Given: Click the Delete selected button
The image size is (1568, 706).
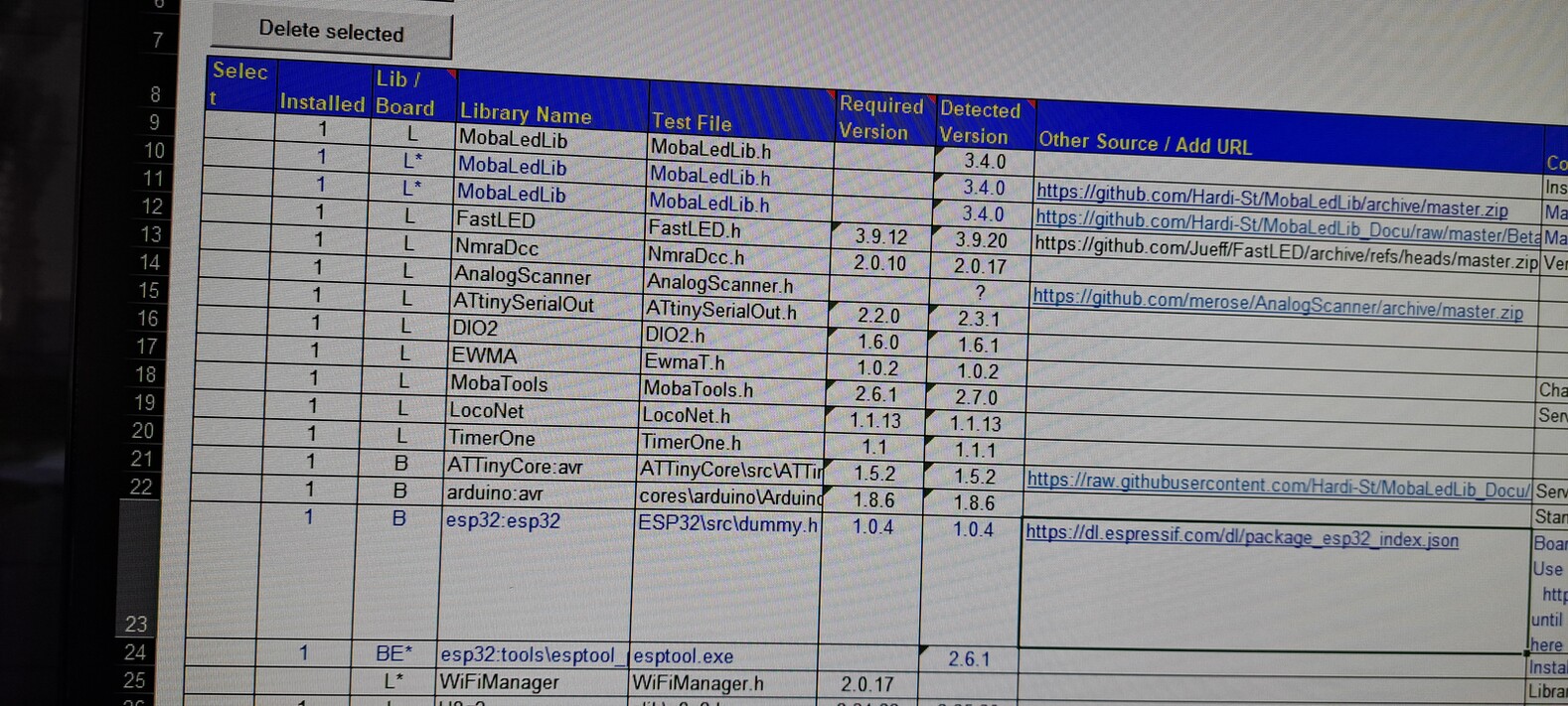Looking at the screenshot, I should click(x=331, y=32).
